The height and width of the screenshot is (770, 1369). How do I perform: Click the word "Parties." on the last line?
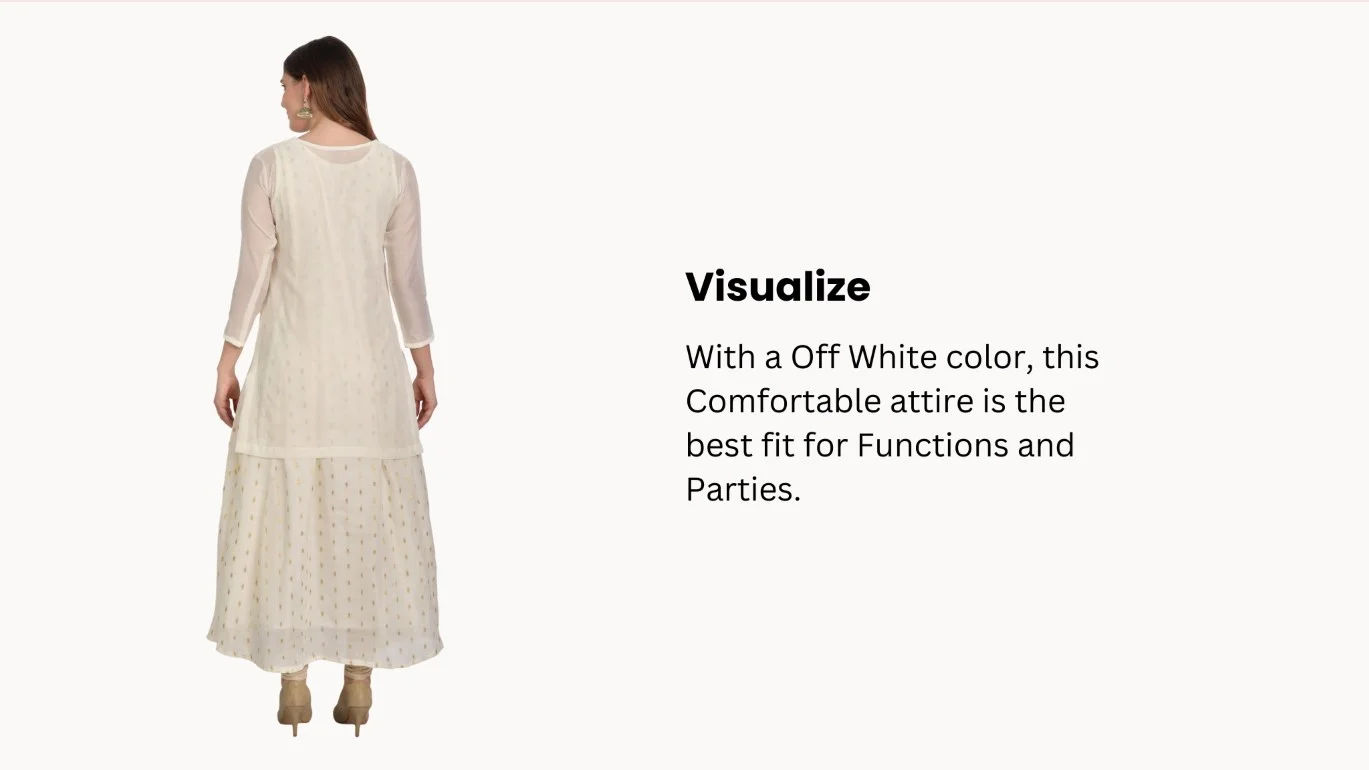[x=743, y=489]
